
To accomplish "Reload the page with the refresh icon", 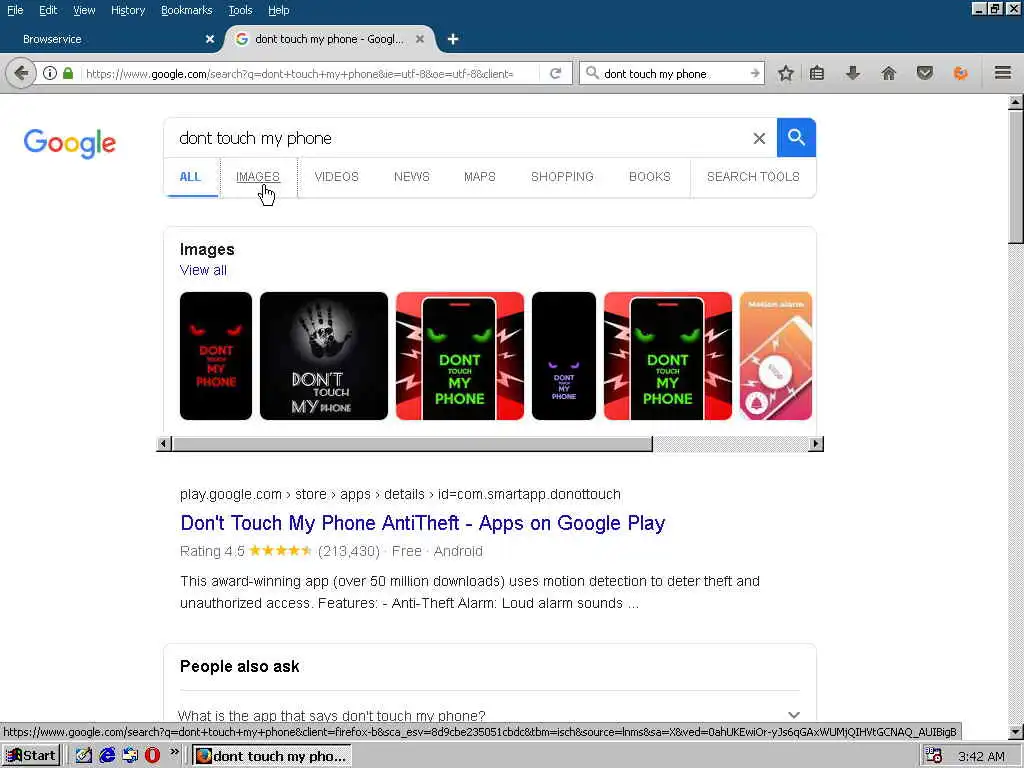I will pyautogui.click(x=556, y=73).
